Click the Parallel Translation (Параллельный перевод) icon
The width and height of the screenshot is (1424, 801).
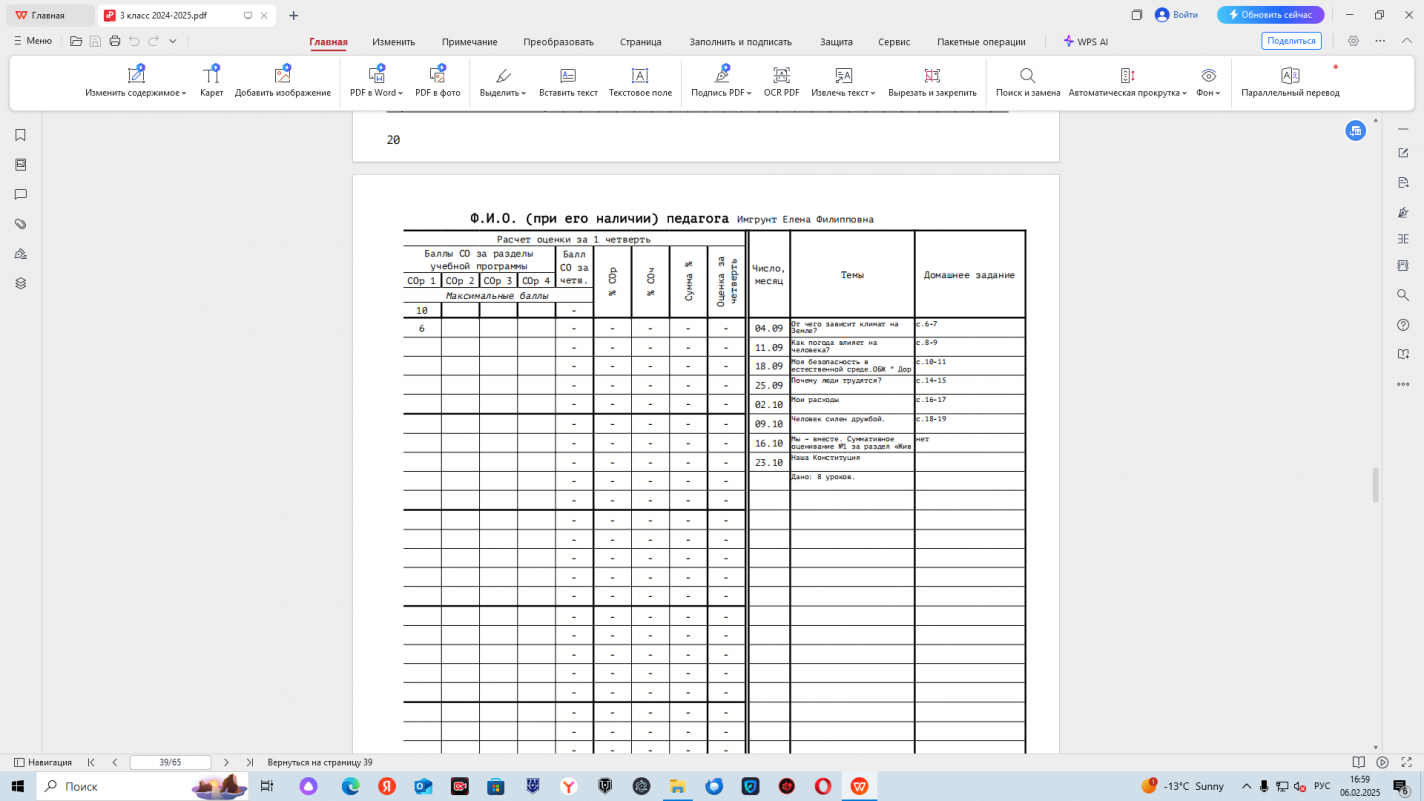[x=1290, y=76]
